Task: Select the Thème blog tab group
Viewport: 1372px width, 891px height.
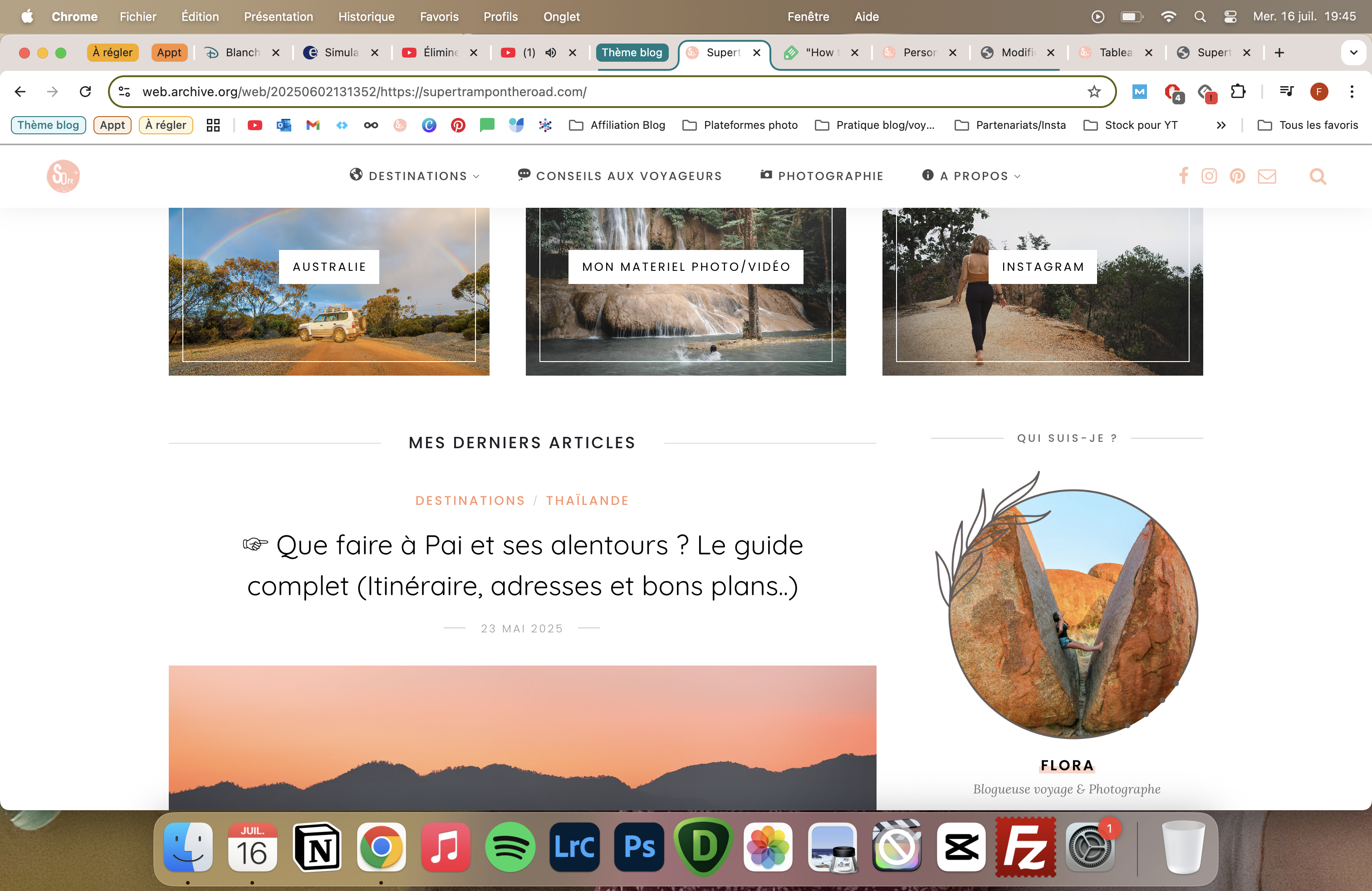Action: tap(632, 53)
